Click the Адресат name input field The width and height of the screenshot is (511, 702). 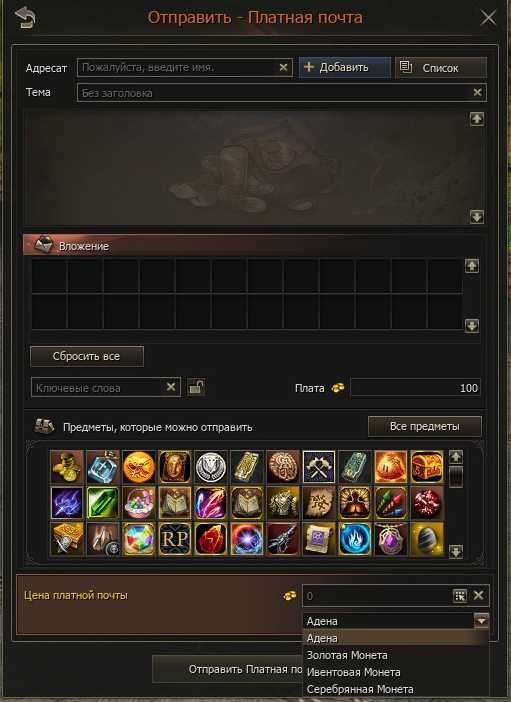point(185,68)
